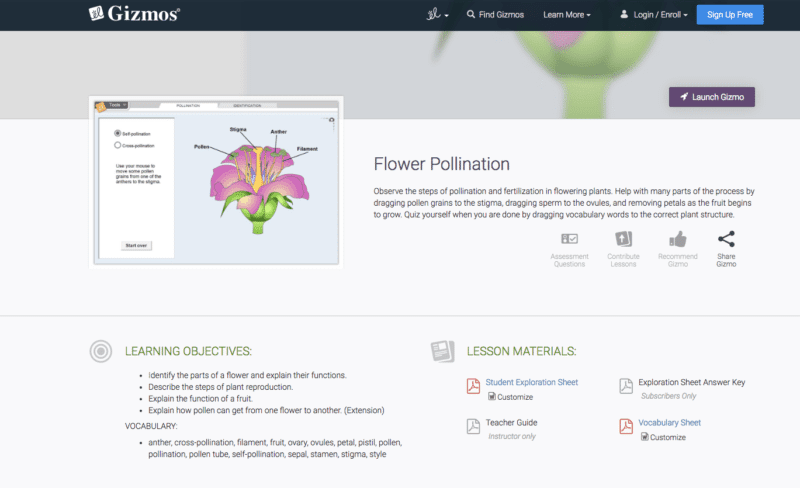Click the PDF icon beside Student Exploration Sheet

pyautogui.click(x=473, y=386)
